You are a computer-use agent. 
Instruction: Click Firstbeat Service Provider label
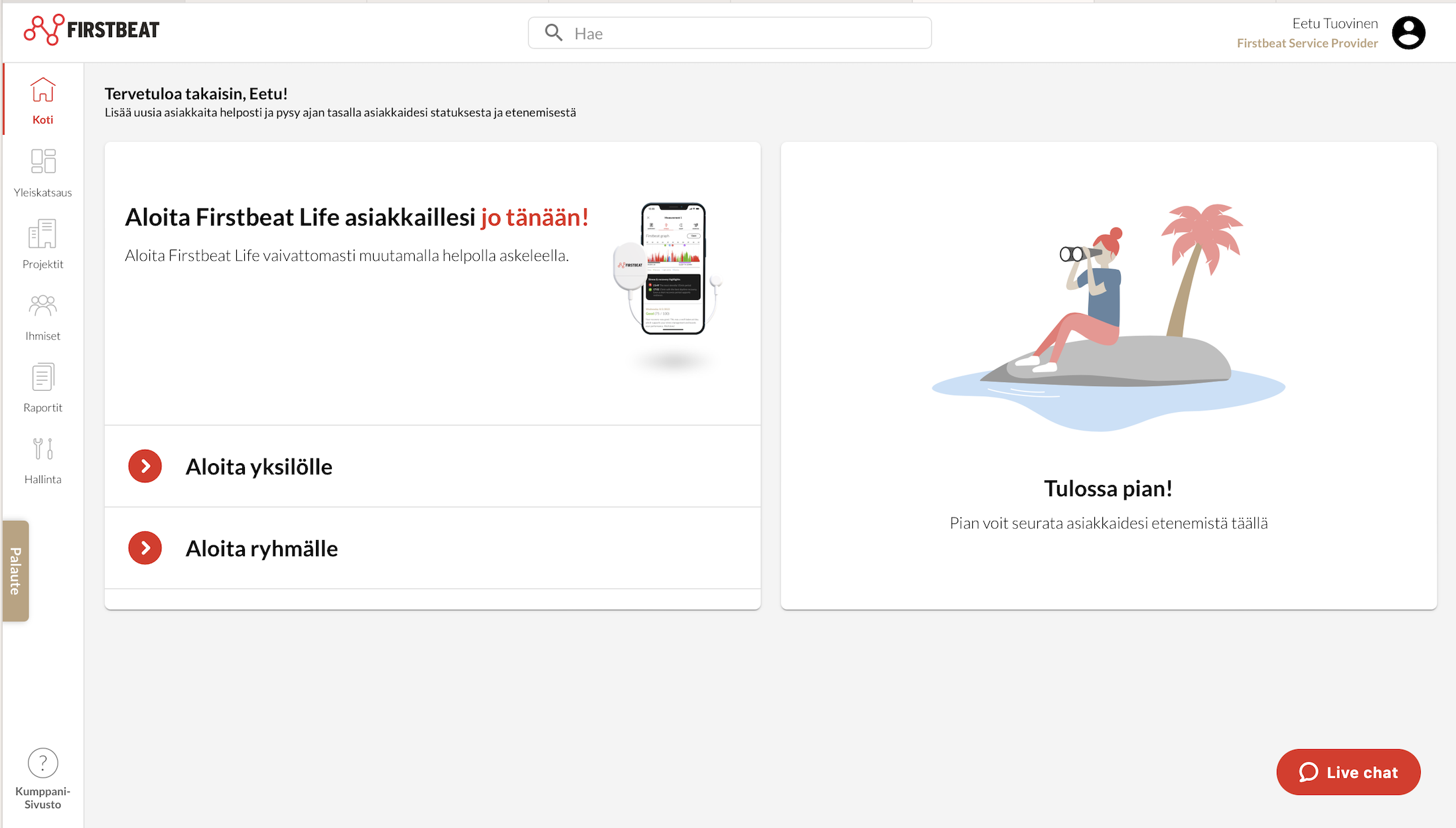1307,43
